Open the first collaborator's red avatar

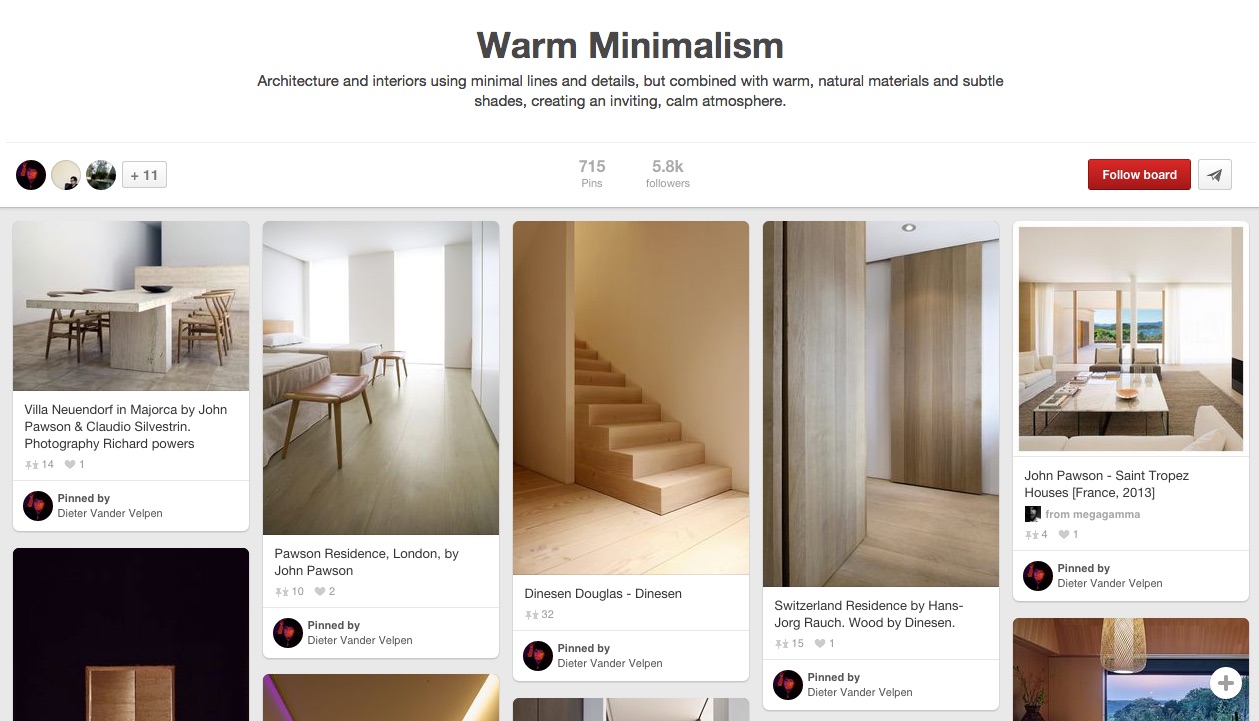pyautogui.click(x=31, y=175)
